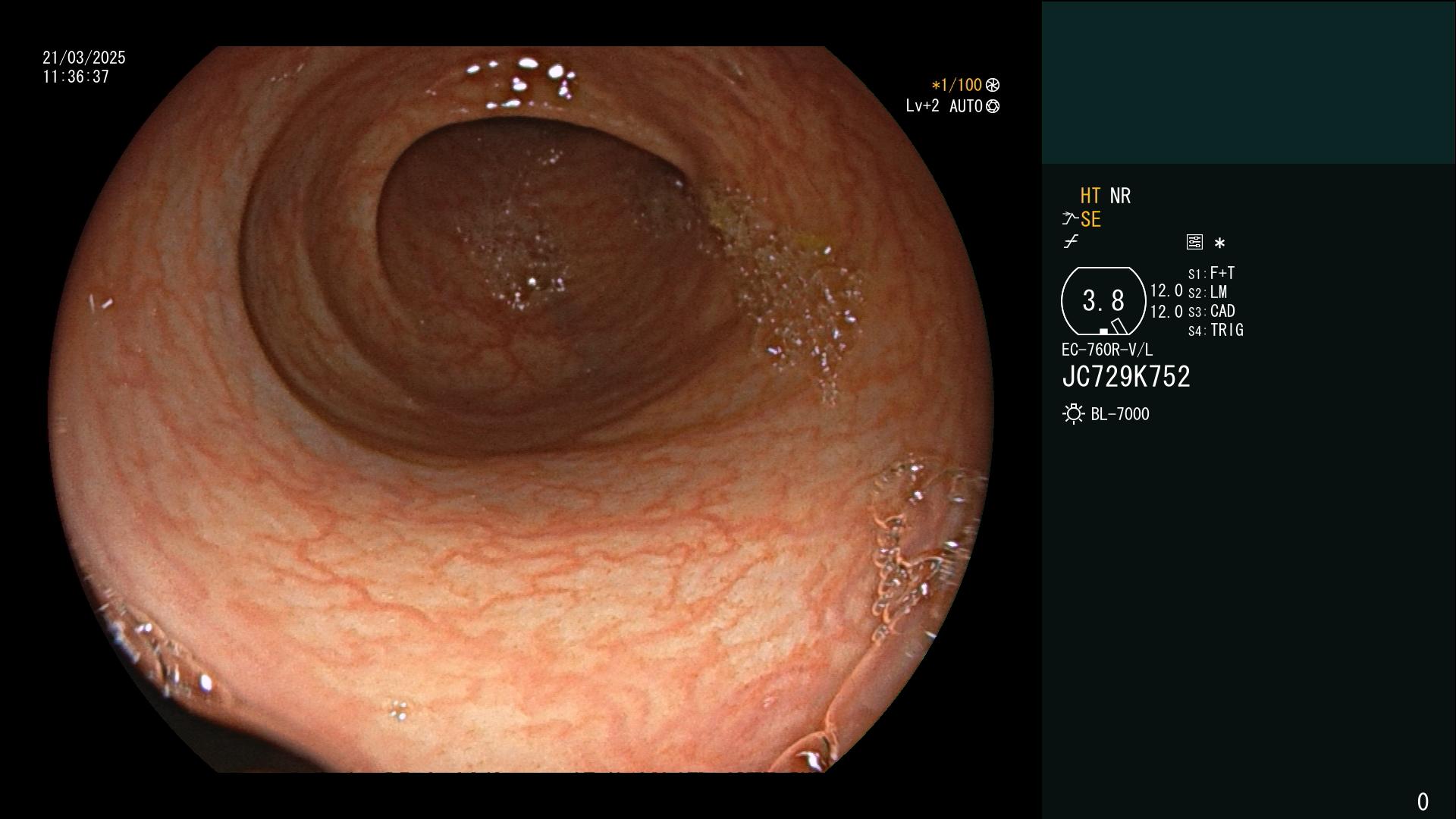Click the scope model EC-760R-V/L
The image size is (1456, 819).
point(1107,350)
